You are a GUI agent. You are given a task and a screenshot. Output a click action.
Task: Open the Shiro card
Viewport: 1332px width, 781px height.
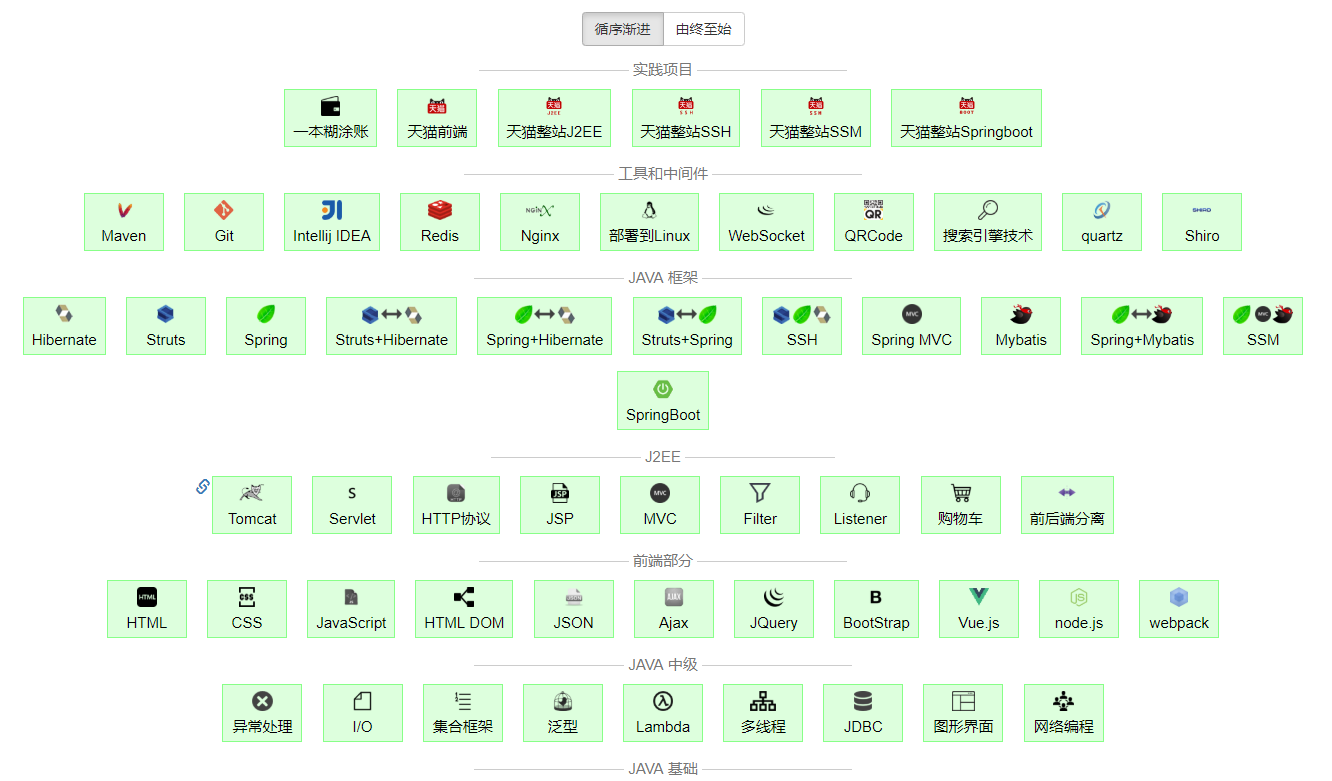tap(1202, 222)
